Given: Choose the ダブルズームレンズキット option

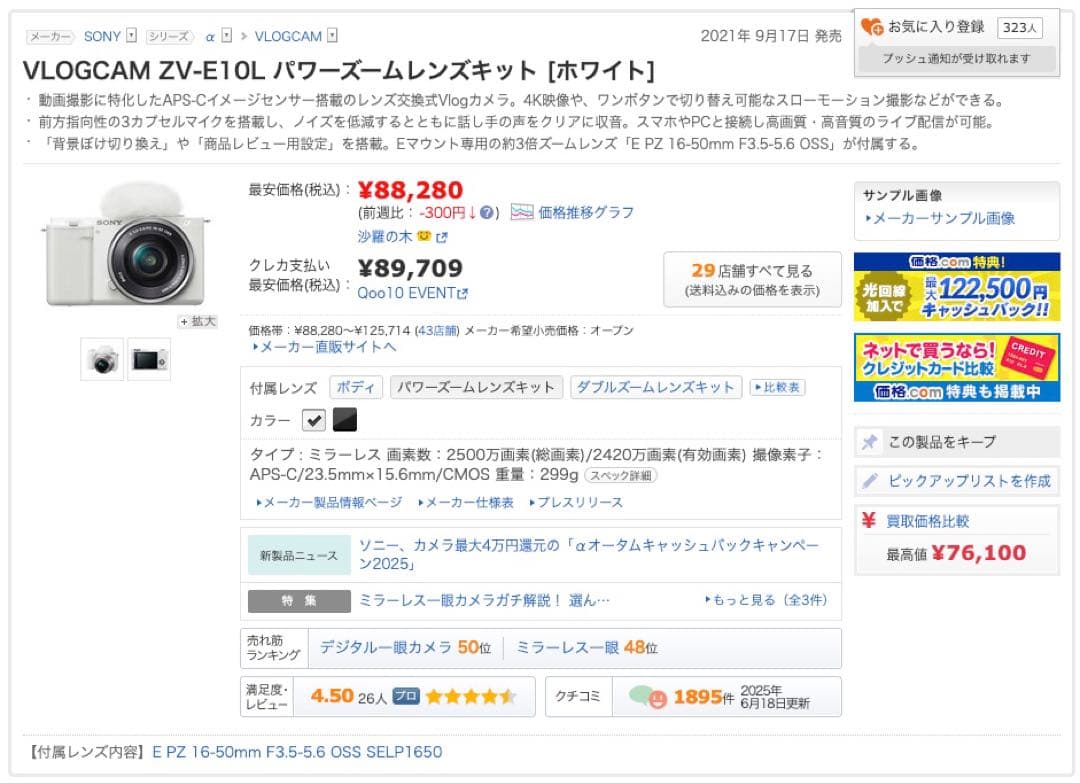Looking at the screenshot, I should click(655, 388).
